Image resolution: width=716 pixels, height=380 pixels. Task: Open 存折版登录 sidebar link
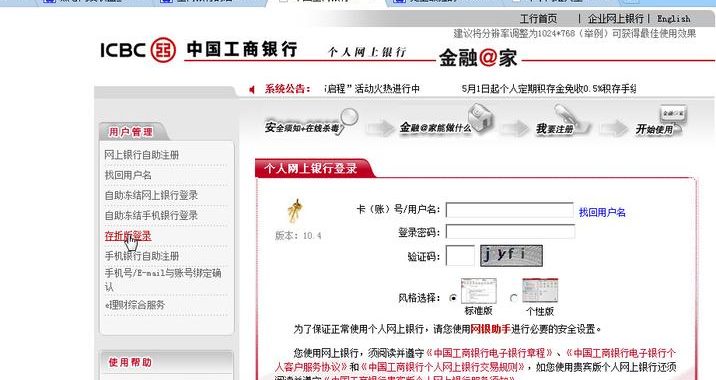pyautogui.click(x=128, y=236)
